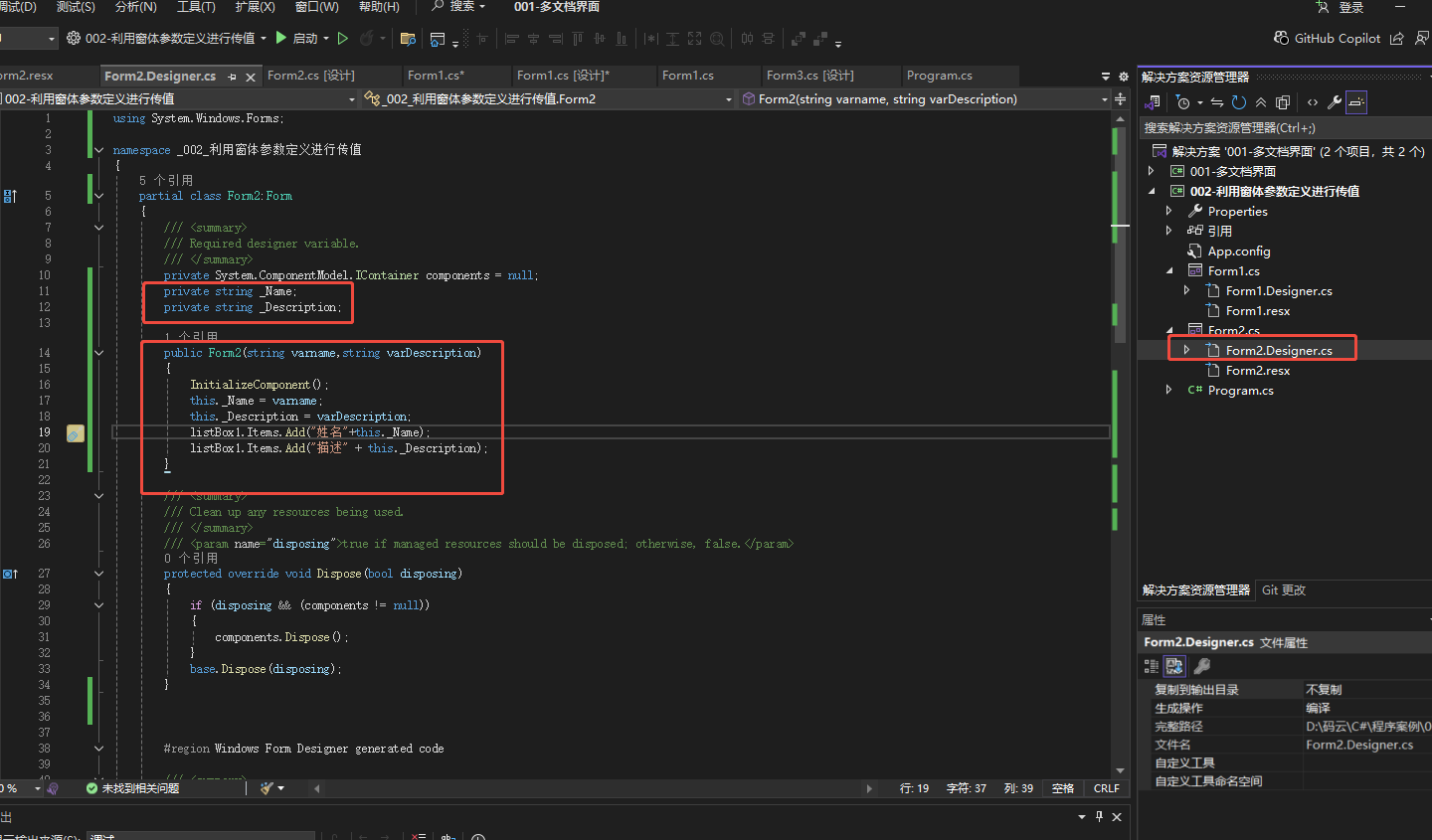Expand the 引用 references node
This screenshot has width=1432, height=840.
coord(1169,231)
